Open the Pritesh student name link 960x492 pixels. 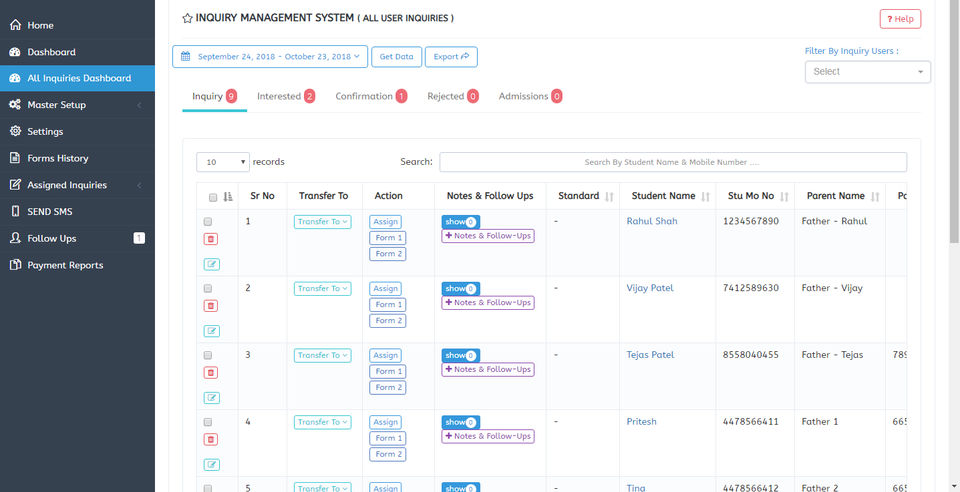point(641,422)
